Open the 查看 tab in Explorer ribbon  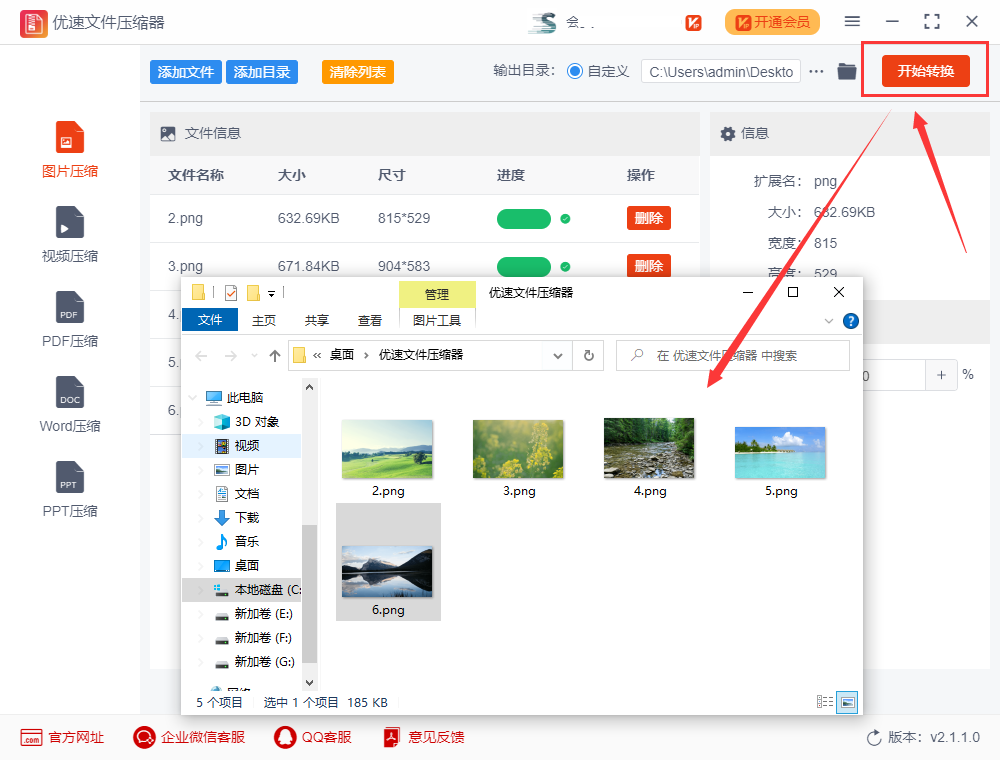pos(369,320)
